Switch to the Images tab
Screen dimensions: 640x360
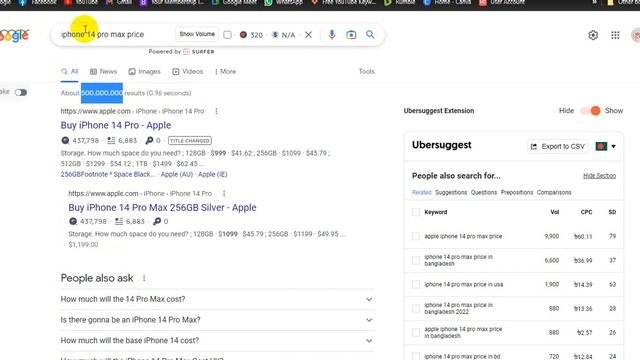point(144,71)
